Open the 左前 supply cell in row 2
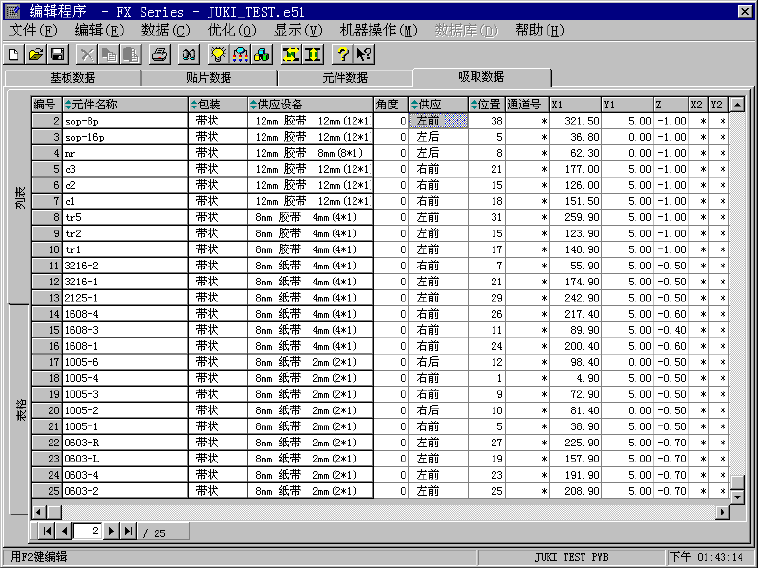759x568 pixels. pyautogui.click(x=438, y=121)
